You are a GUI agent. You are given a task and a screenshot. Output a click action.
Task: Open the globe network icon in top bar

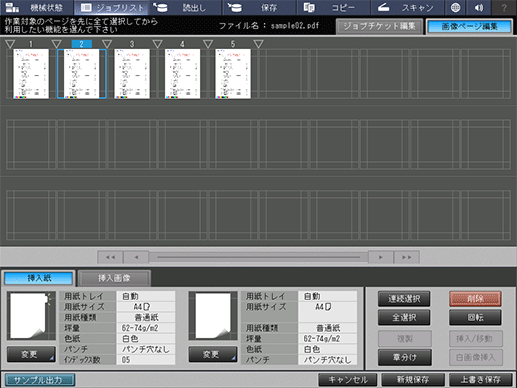(455, 8)
